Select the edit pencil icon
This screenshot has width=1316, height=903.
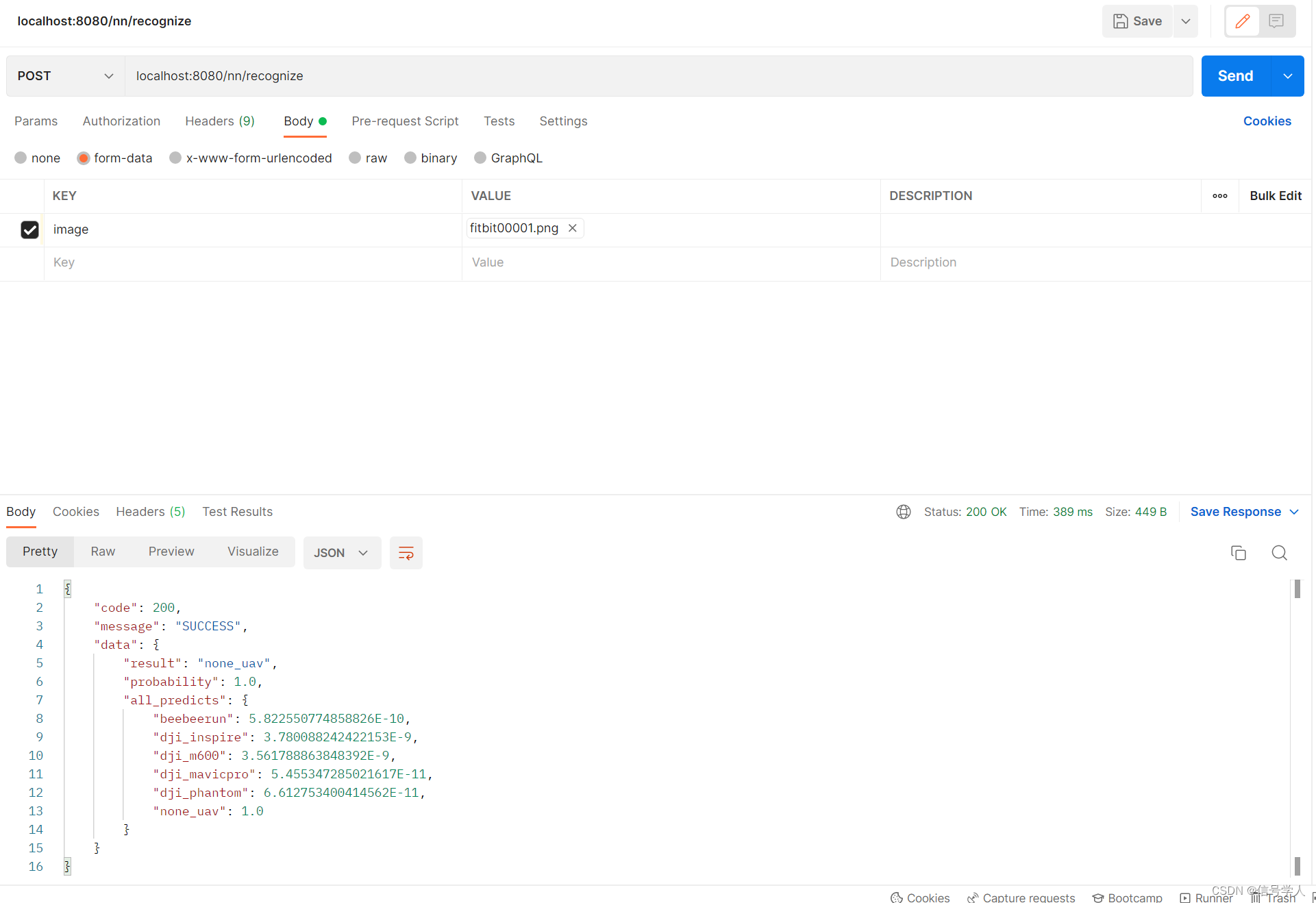pyautogui.click(x=1241, y=21)
